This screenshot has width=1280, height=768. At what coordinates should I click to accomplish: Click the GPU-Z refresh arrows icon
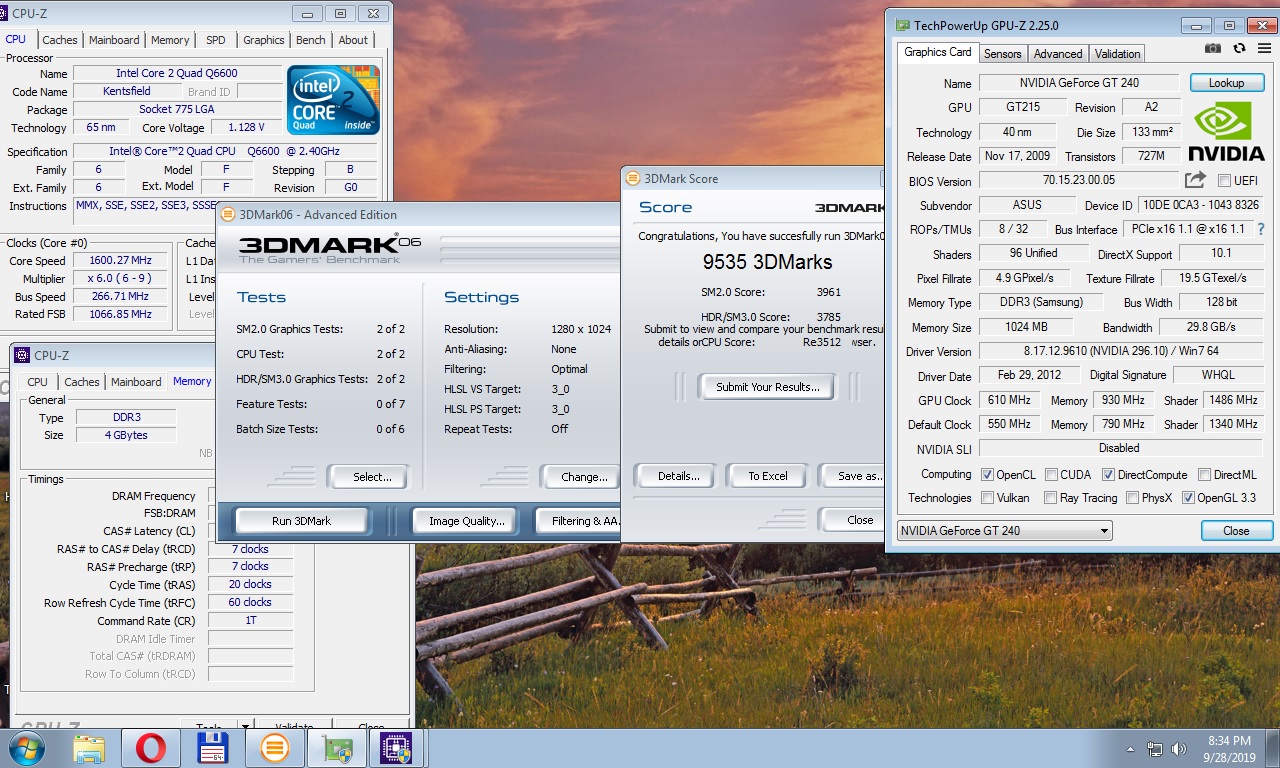click(1239, 49)
